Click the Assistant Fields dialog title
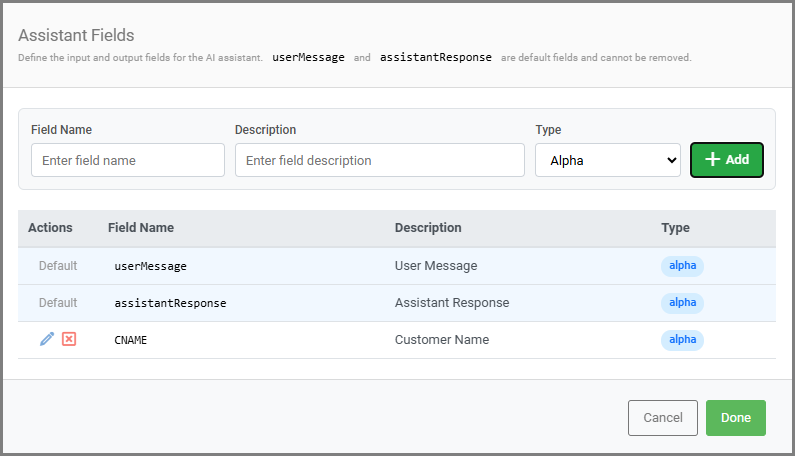Viewport: 795px width, 456px height. pyautogui.click(x=77, y=35)
